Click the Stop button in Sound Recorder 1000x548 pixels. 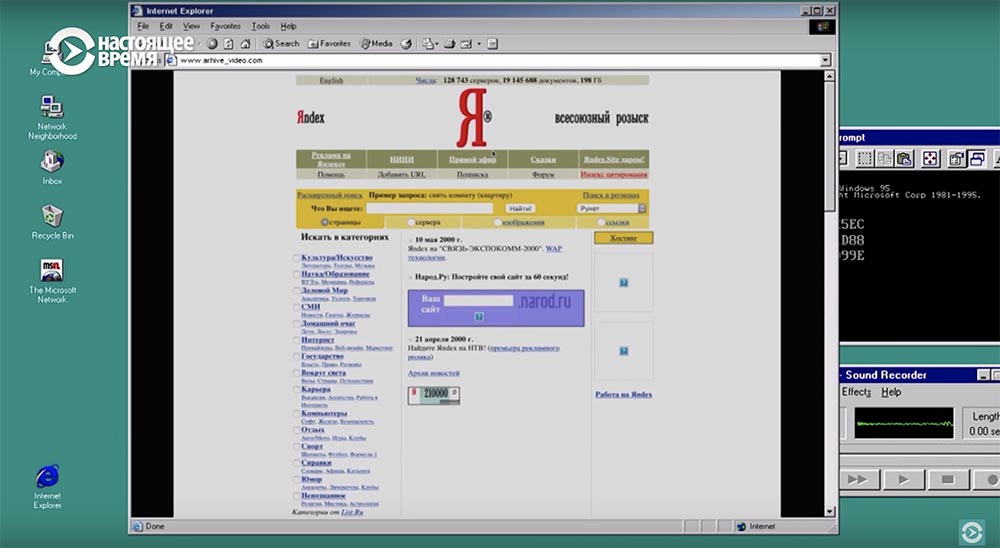pyautogui.click(x=948, y=479)
